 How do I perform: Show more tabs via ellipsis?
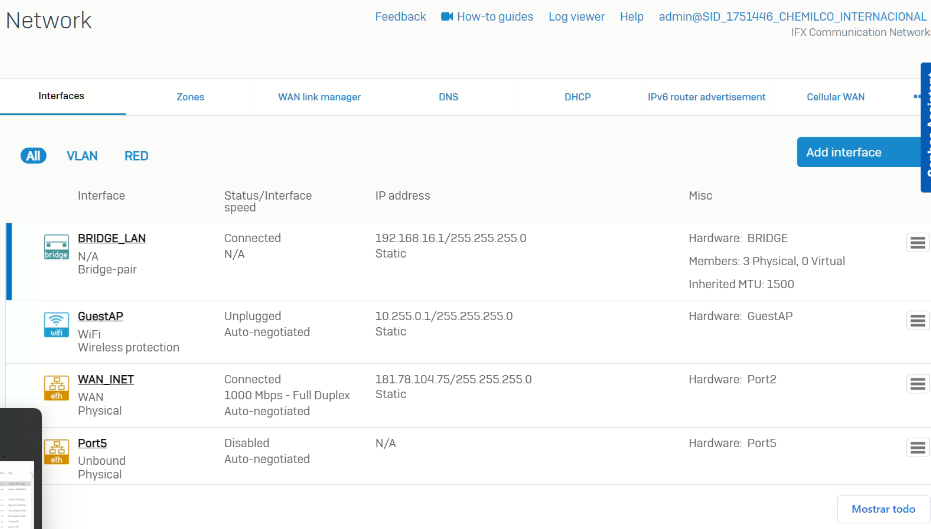(x=917, y=97)
